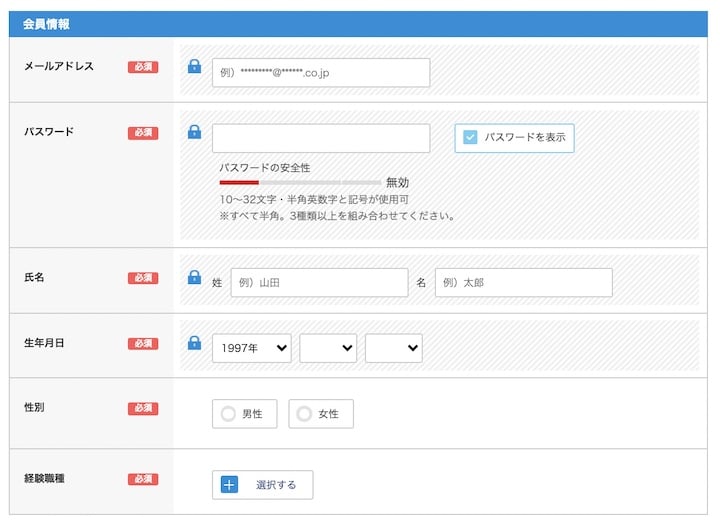
Task: Click the lock icon beside the email field
Action: (x=195, y=67)
